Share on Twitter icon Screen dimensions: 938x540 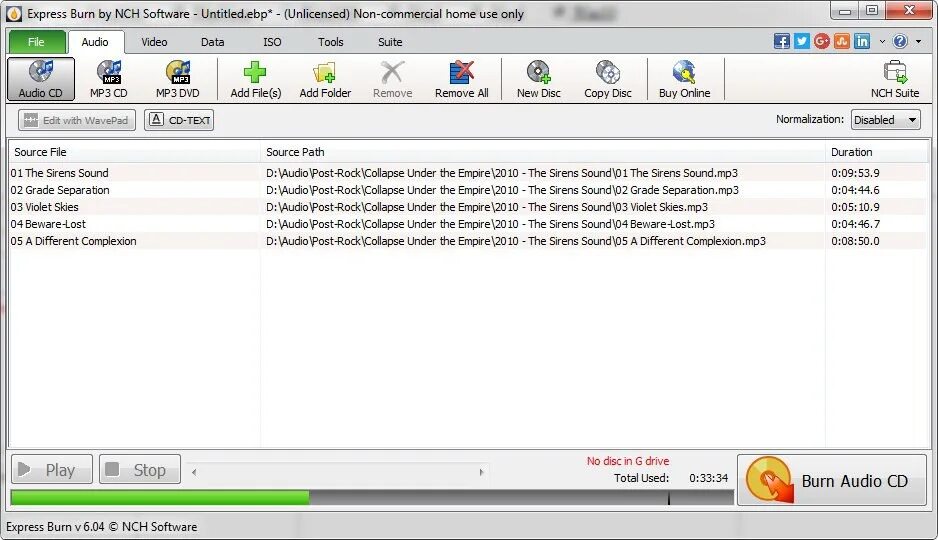point(802,41)
